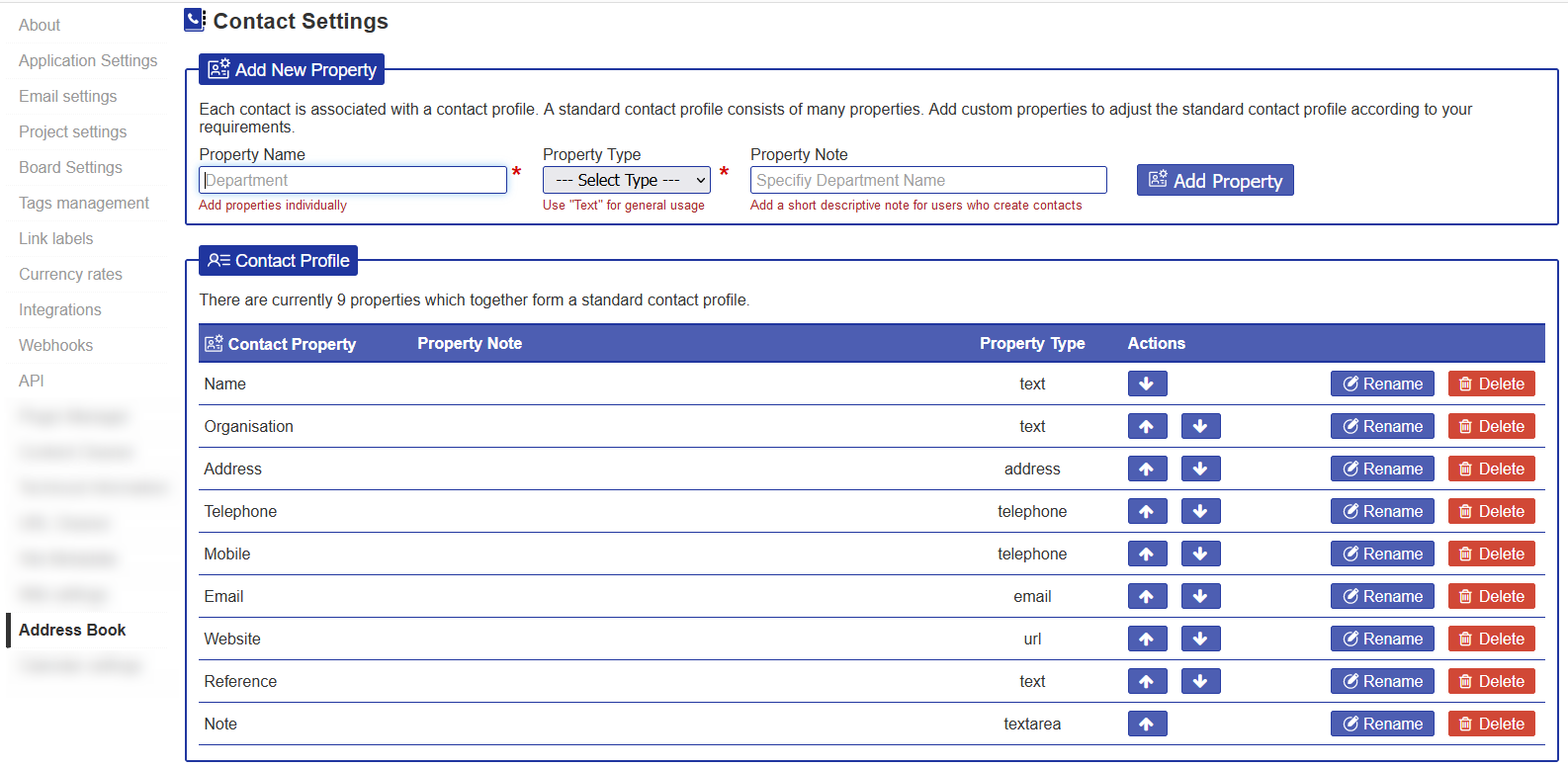The height and width of the screenshot is (768, 1568).
Task: Move Website property down
Action: [1200, 639]
